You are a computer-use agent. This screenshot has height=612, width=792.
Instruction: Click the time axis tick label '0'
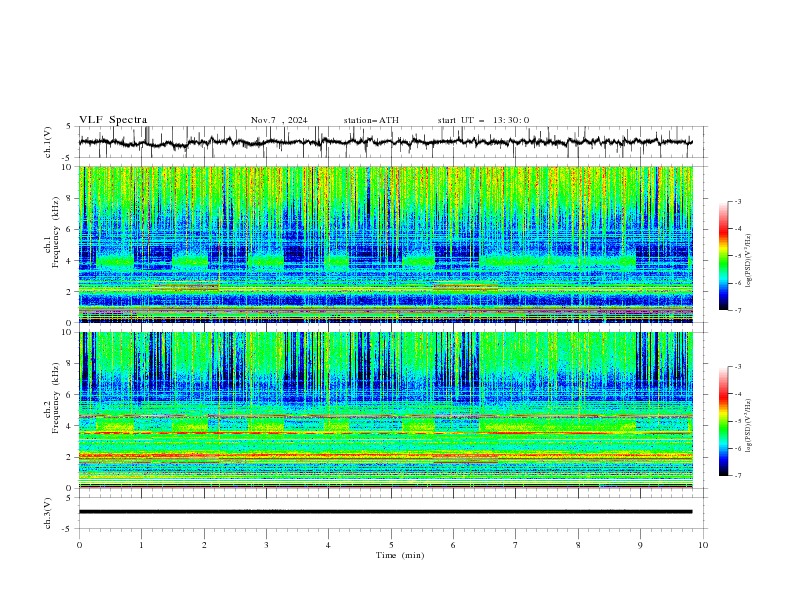coord(79,545)
